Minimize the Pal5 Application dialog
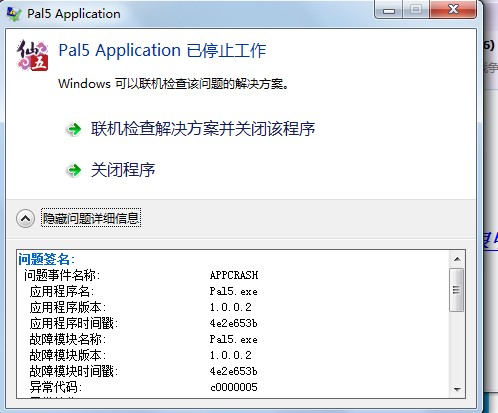 point(389,10)
